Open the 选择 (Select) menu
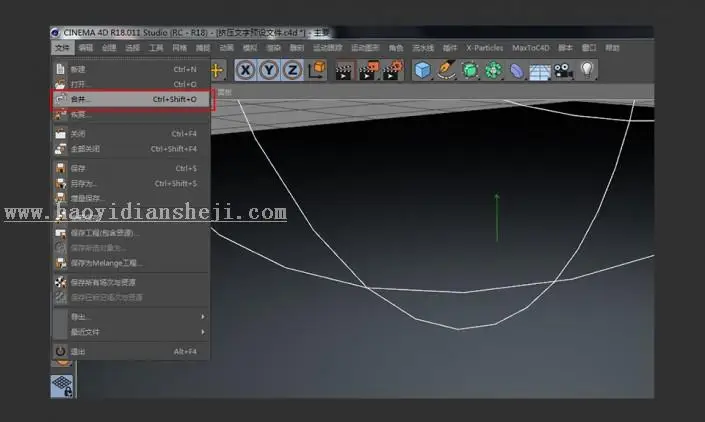This screenshot has height=422, width=705. (x=132, y=48)
